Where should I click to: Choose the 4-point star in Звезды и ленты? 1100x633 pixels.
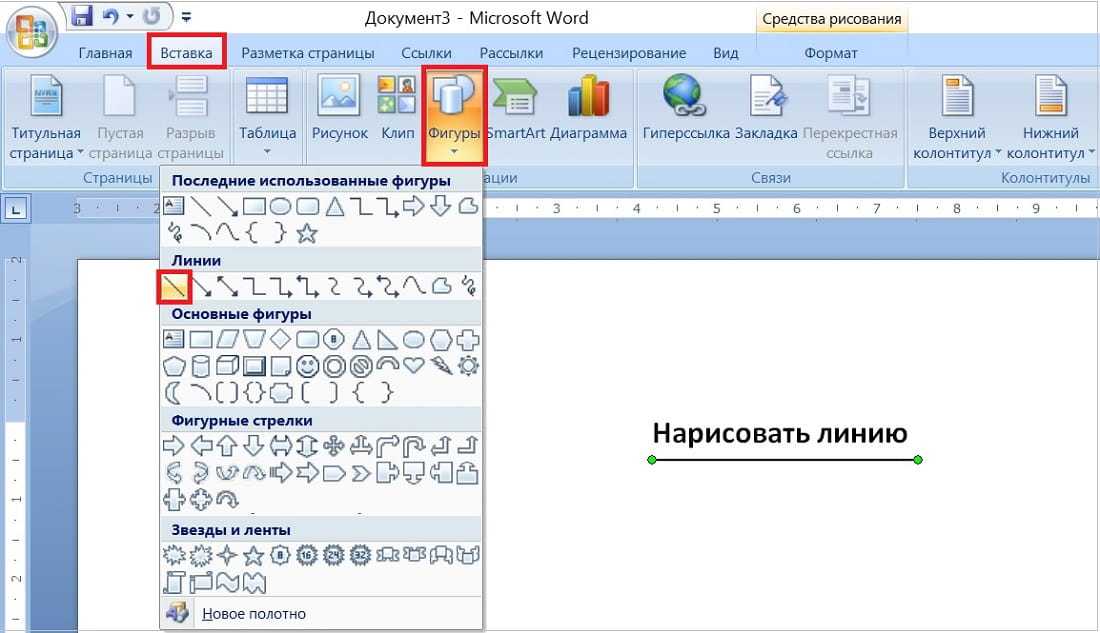(x=227, y=555)
